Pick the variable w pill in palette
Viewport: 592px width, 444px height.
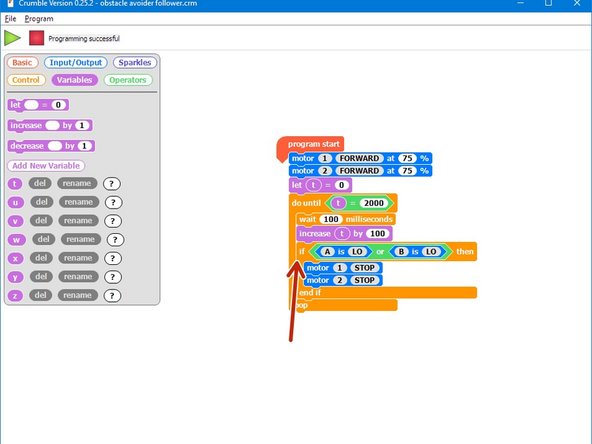coord(17,239)
